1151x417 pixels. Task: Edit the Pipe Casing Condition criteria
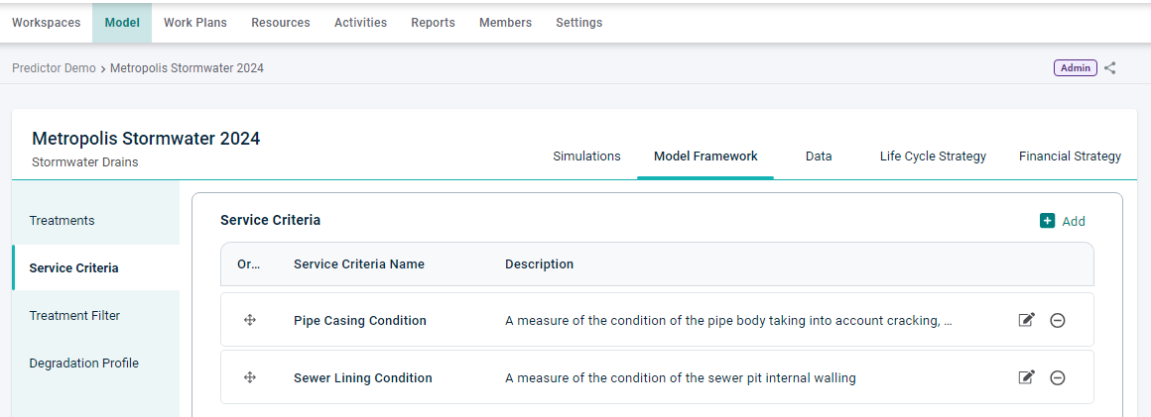pos(1026,320)
